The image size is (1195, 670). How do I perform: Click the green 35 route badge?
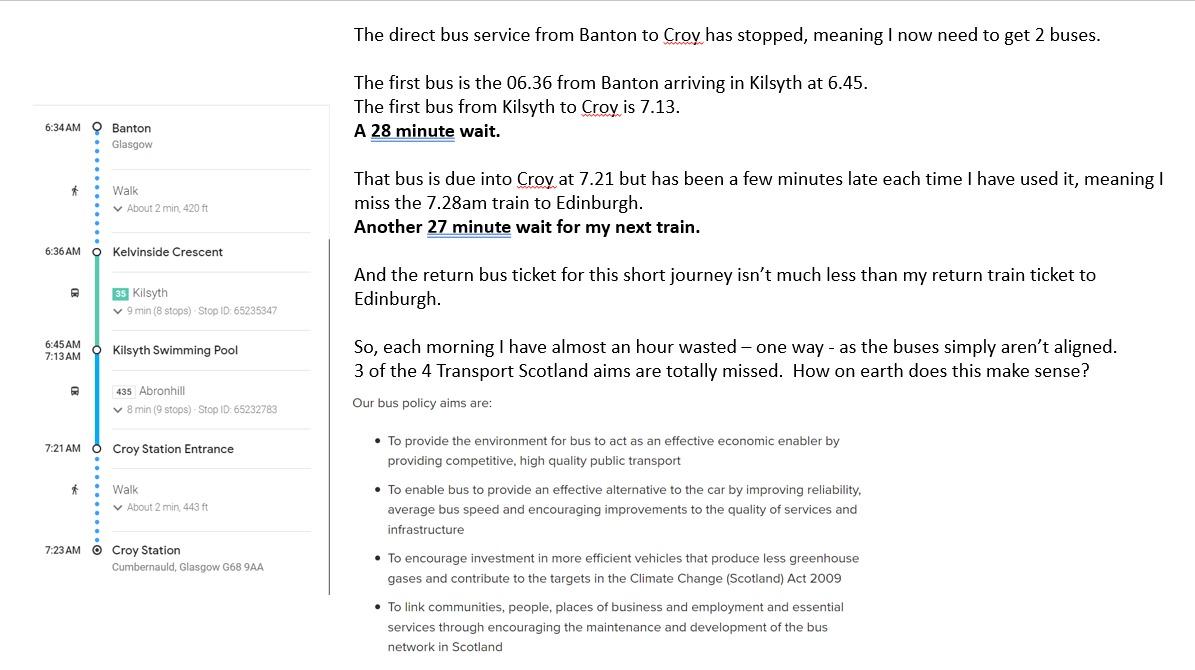[120, 293]
